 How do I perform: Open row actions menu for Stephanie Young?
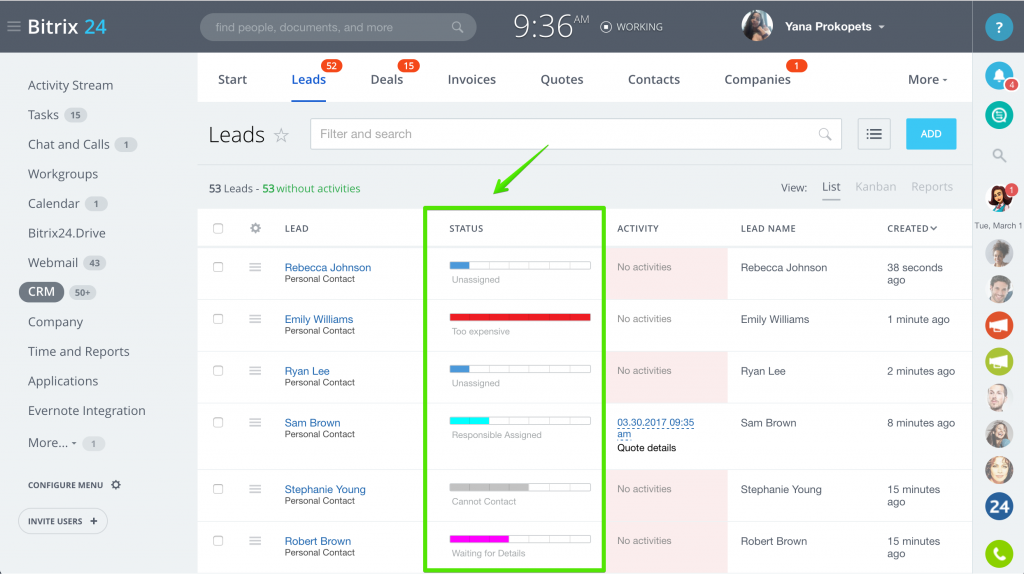tap(255, 489)
